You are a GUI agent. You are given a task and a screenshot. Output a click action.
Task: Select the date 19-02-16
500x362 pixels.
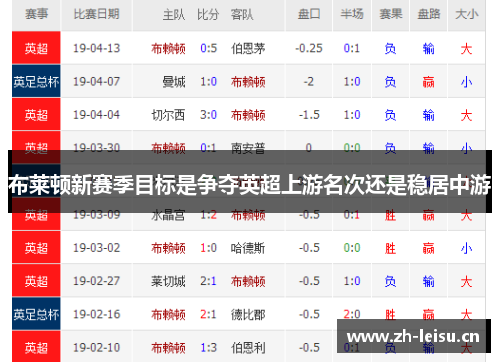(96, 314)
